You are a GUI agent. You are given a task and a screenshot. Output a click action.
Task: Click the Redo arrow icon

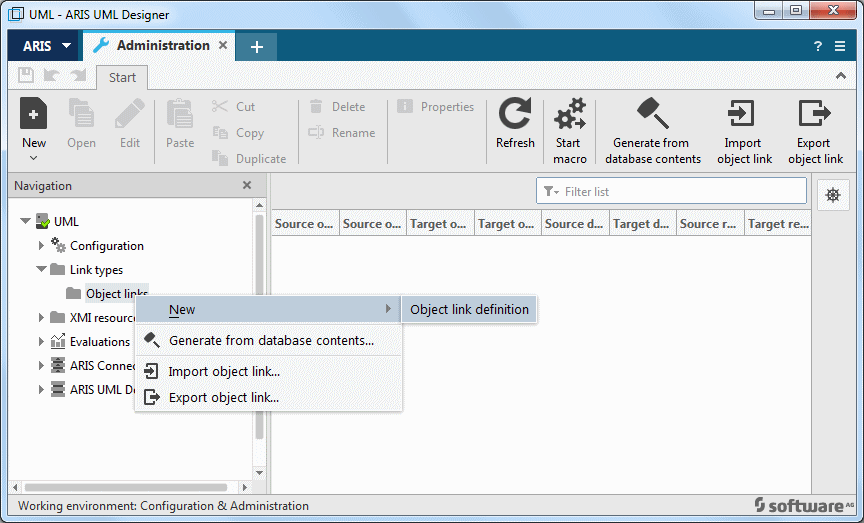click(x=78, y=76)
